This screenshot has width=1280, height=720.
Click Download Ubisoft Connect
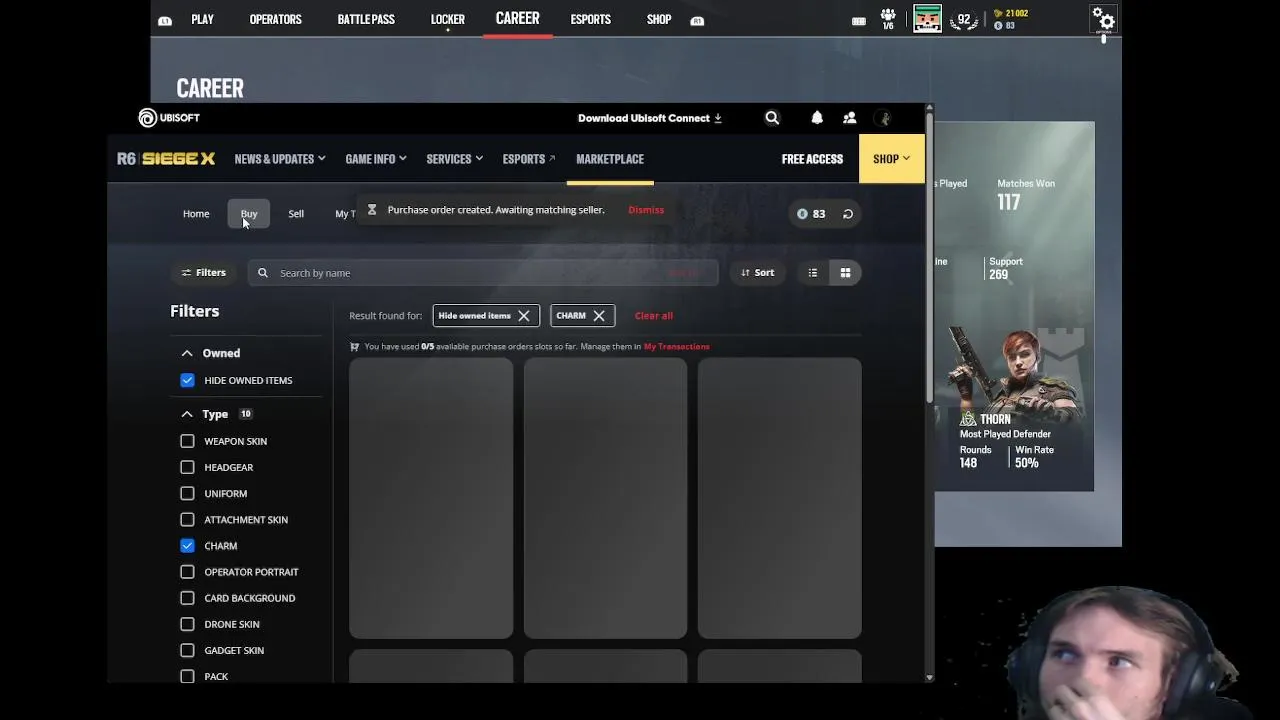pos(650,118)
